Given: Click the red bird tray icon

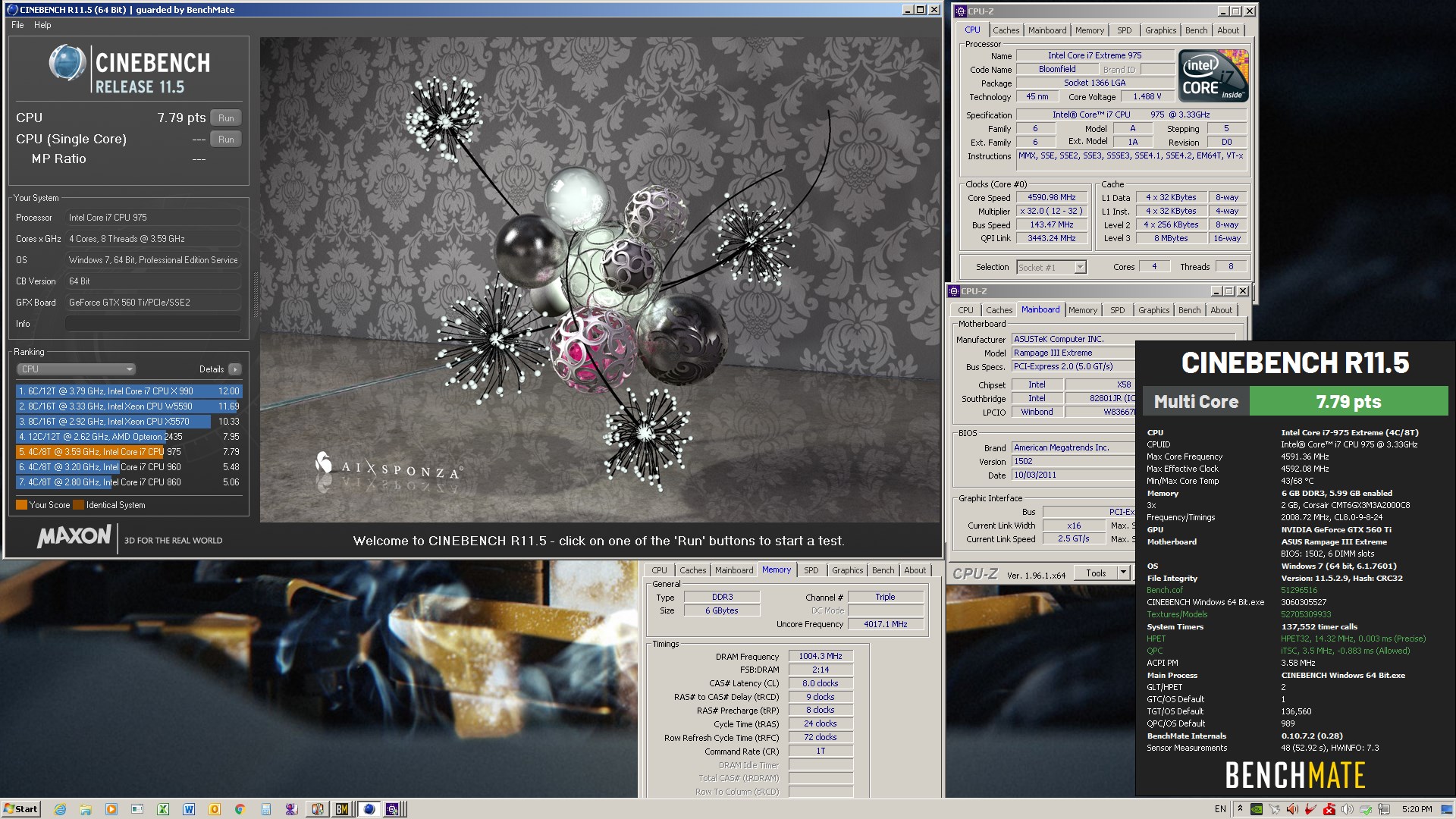Looking at the screenshot, I should 1311,809.
